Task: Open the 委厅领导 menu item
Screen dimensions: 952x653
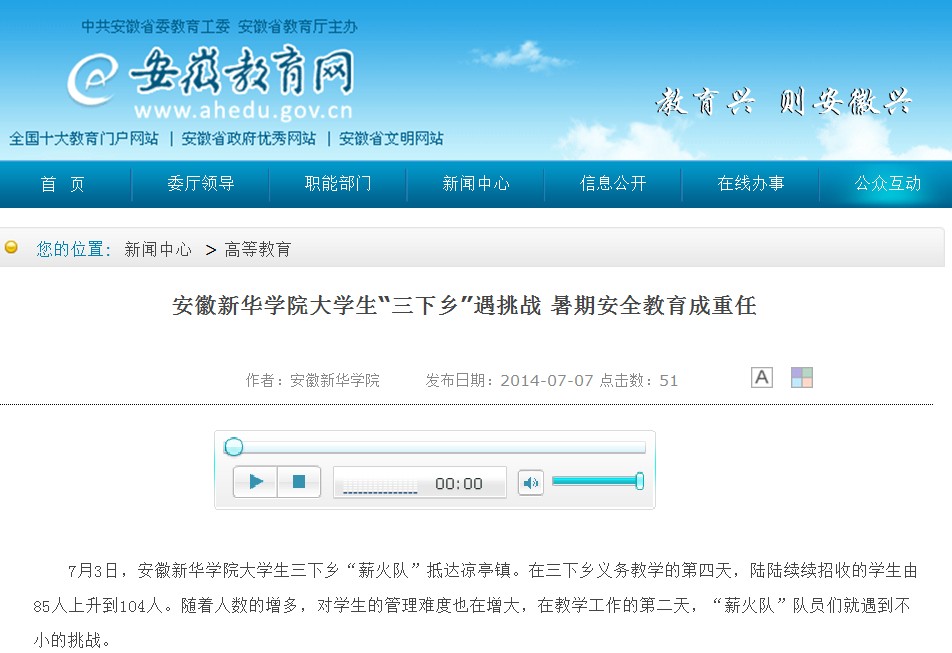Action: tap(200, 184)
